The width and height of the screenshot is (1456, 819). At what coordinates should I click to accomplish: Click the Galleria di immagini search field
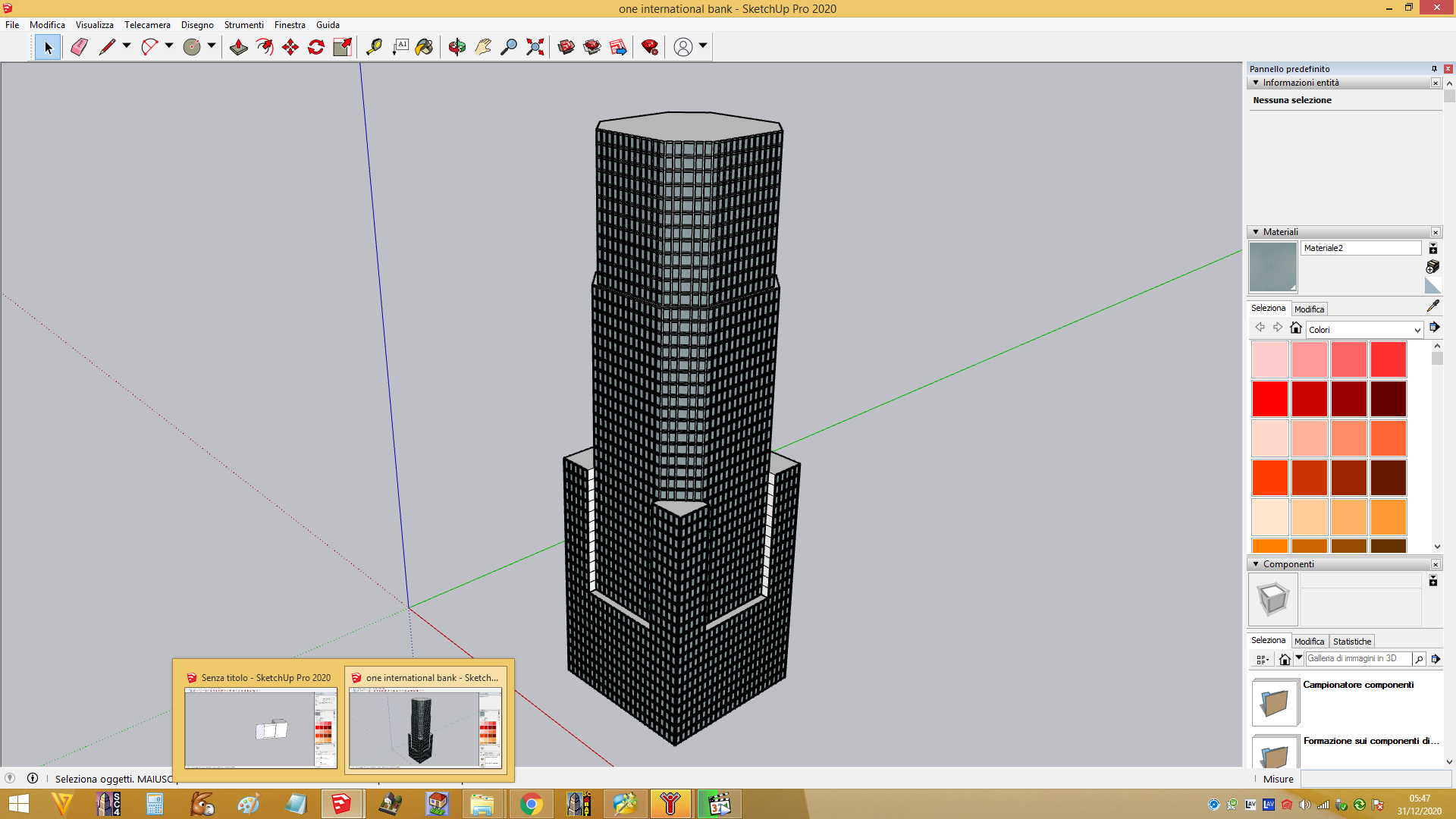[1358, 659]
